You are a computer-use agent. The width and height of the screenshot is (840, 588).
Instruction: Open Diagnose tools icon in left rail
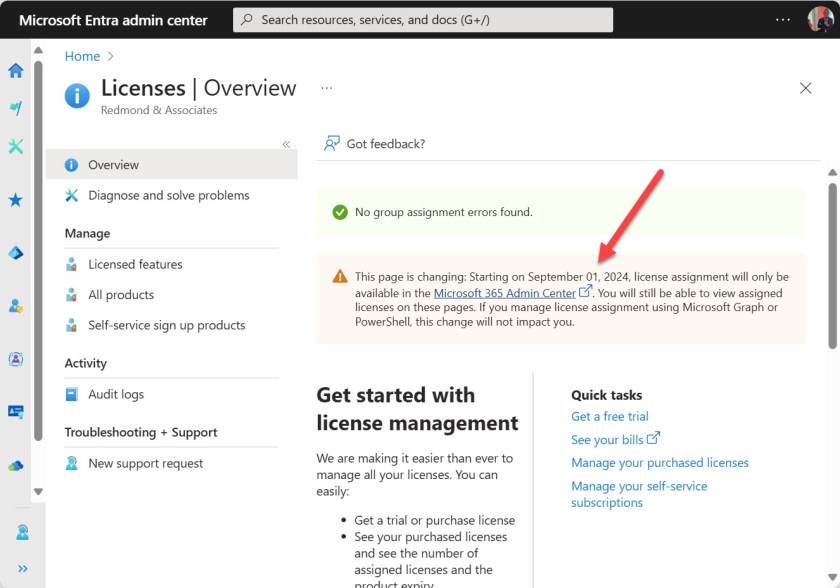point(16,146)
